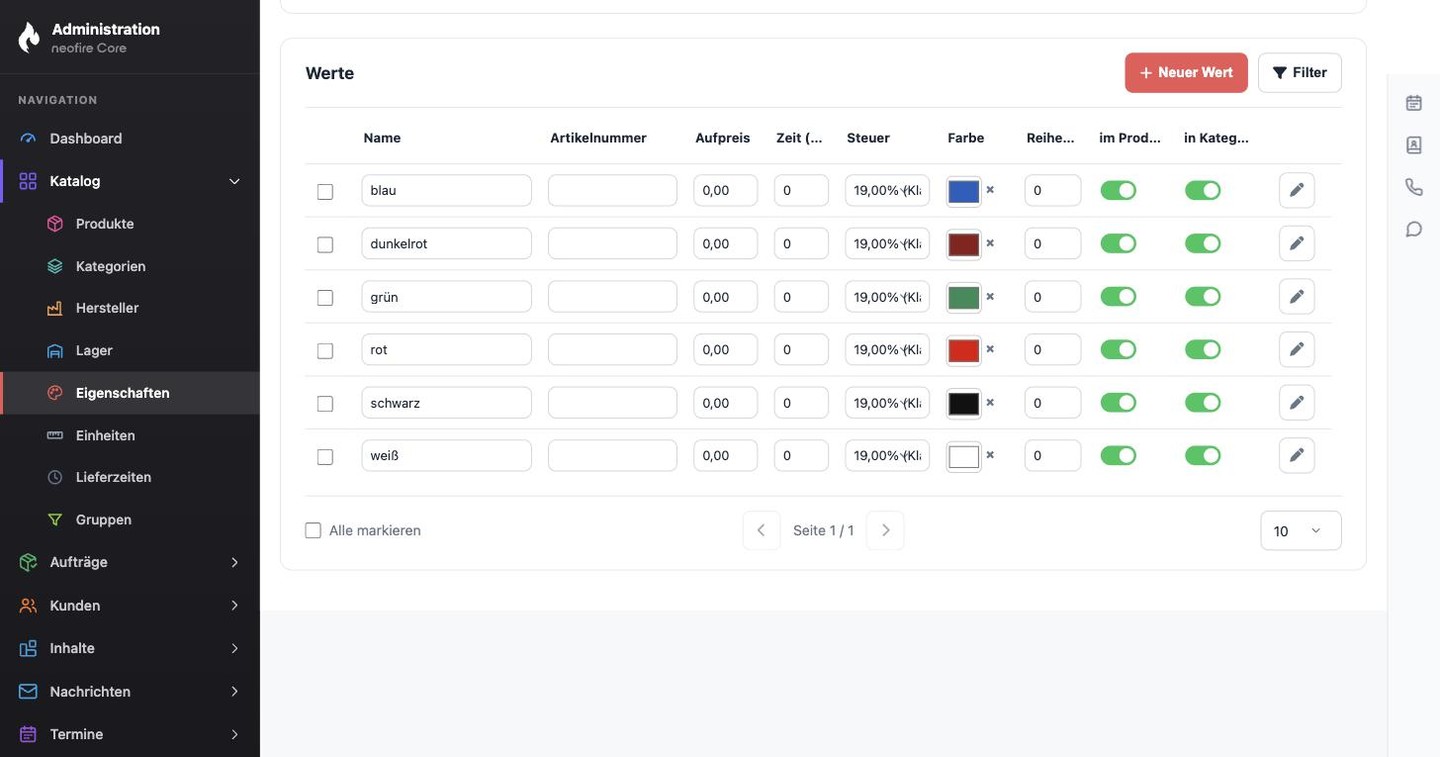Open the green color swatch for grün
The image size is (1440, 757).
coord(964,297)
